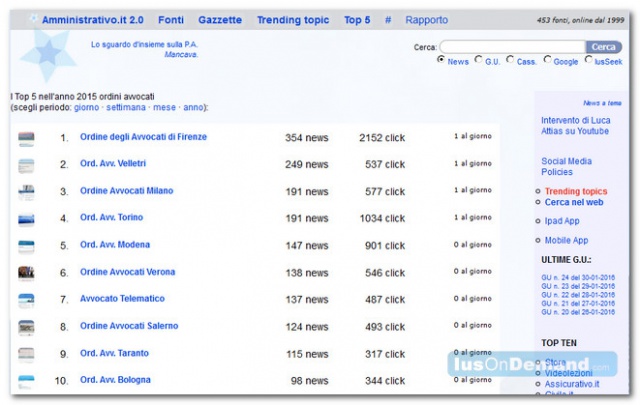Select the Cass. radio button
The image size is (640, 405).
pos(510,60)
